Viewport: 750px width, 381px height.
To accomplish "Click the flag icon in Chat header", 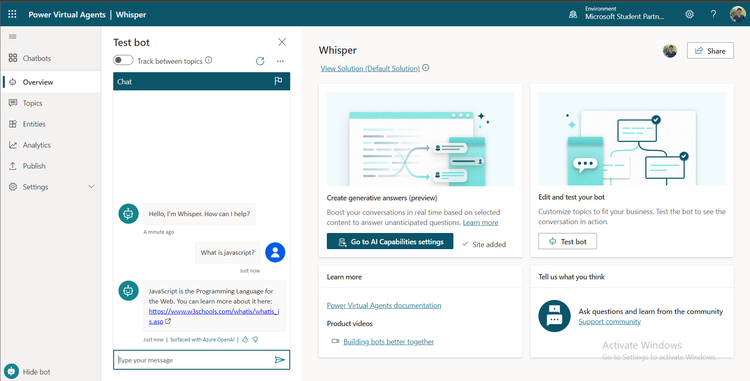I will tap(278, 81).
